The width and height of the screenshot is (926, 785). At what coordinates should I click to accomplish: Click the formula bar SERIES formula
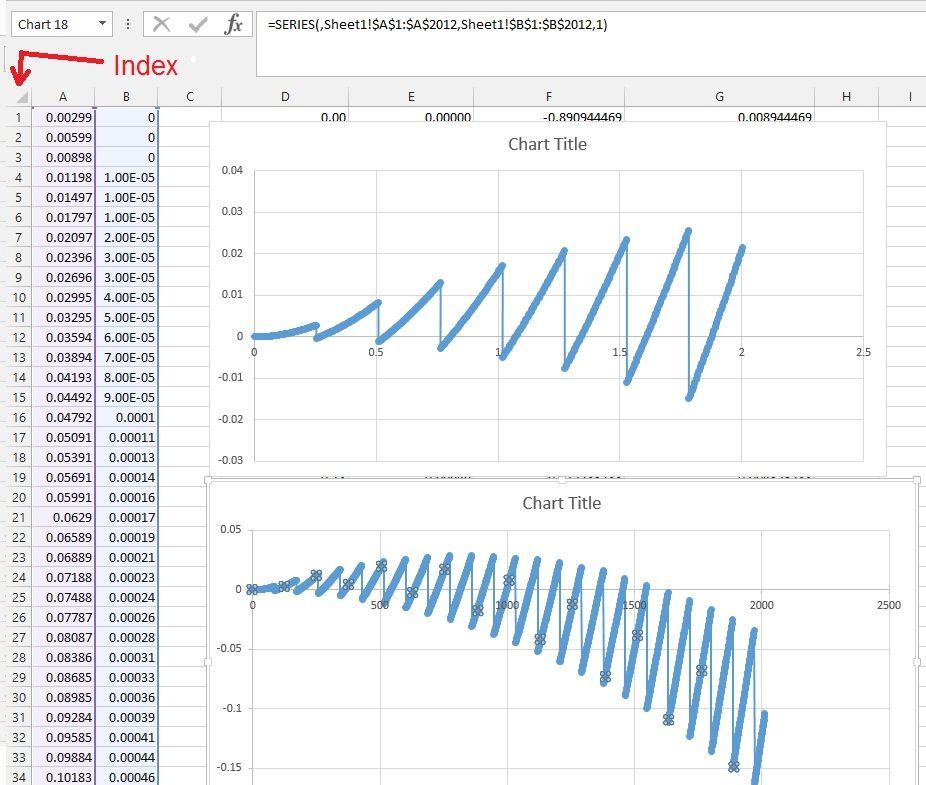438,24
